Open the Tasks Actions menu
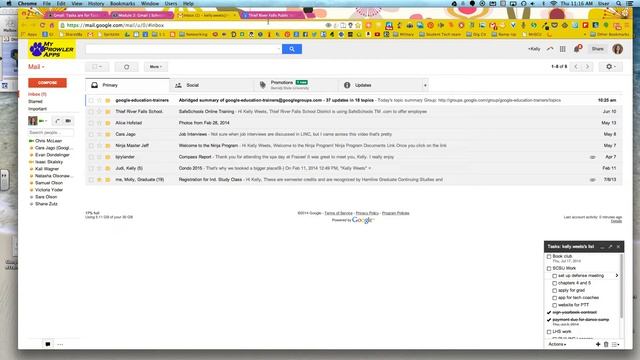 pos(557,344)
